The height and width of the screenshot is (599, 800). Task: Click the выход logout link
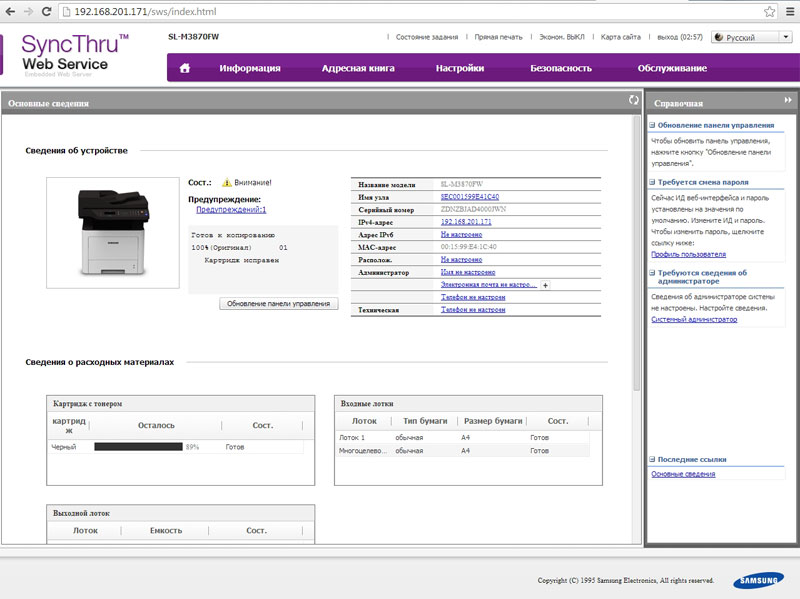680,37
